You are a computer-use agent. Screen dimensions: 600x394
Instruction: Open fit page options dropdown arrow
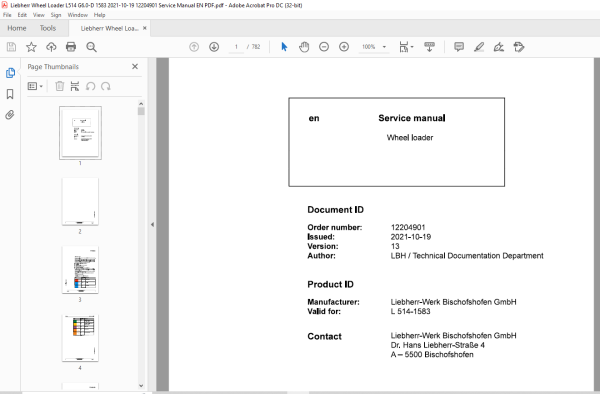coord(412,47)
